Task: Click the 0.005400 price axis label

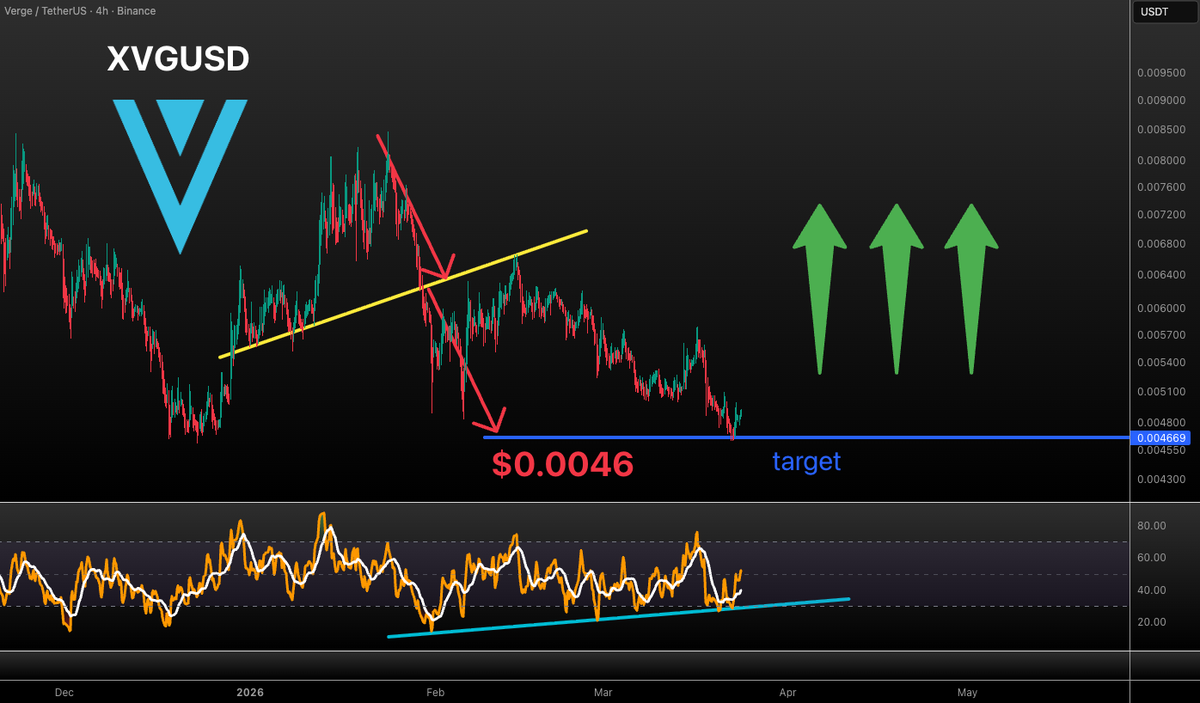Action: point(1162,362)
